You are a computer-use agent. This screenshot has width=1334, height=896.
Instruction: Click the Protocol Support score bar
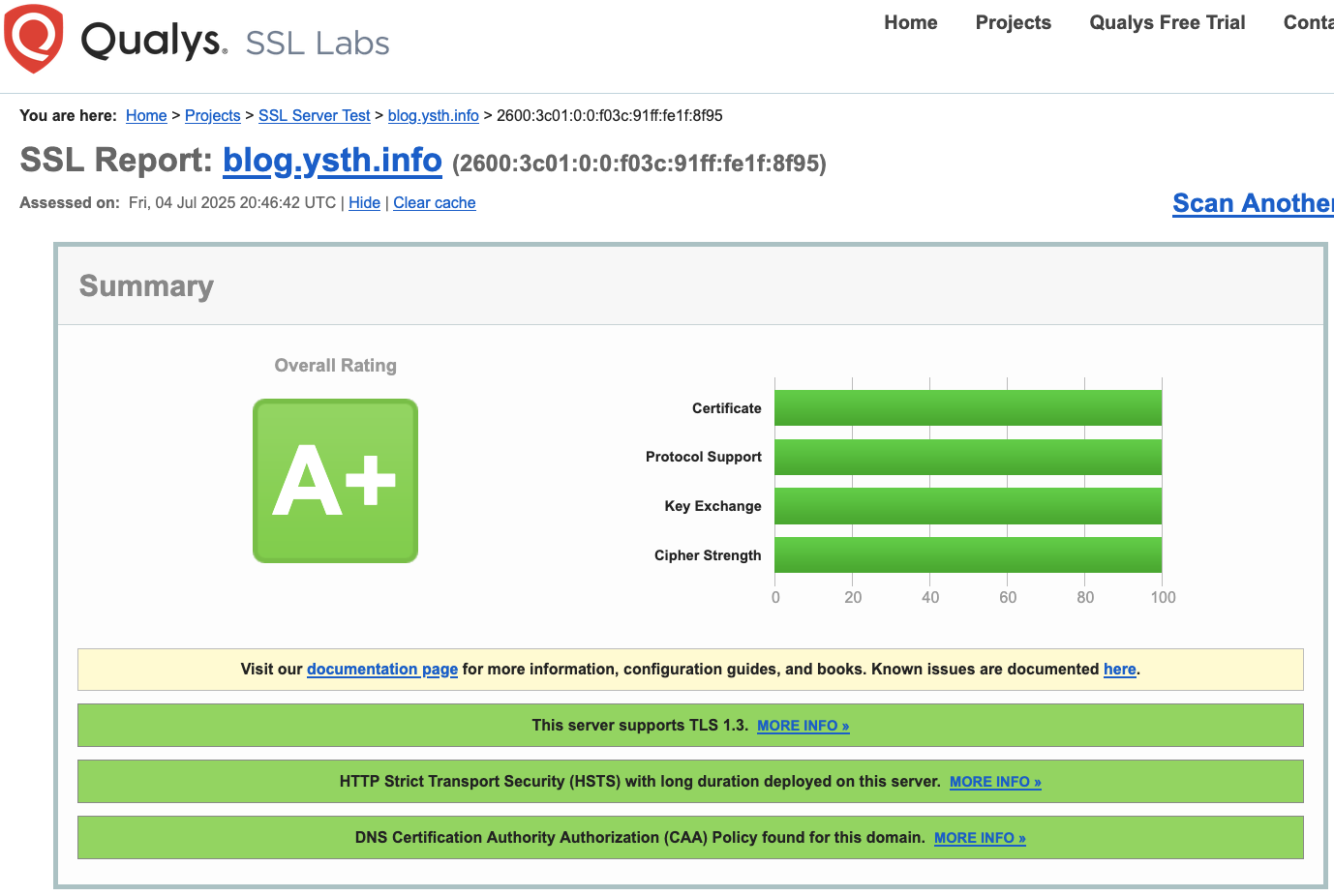[x=968, y=457]
